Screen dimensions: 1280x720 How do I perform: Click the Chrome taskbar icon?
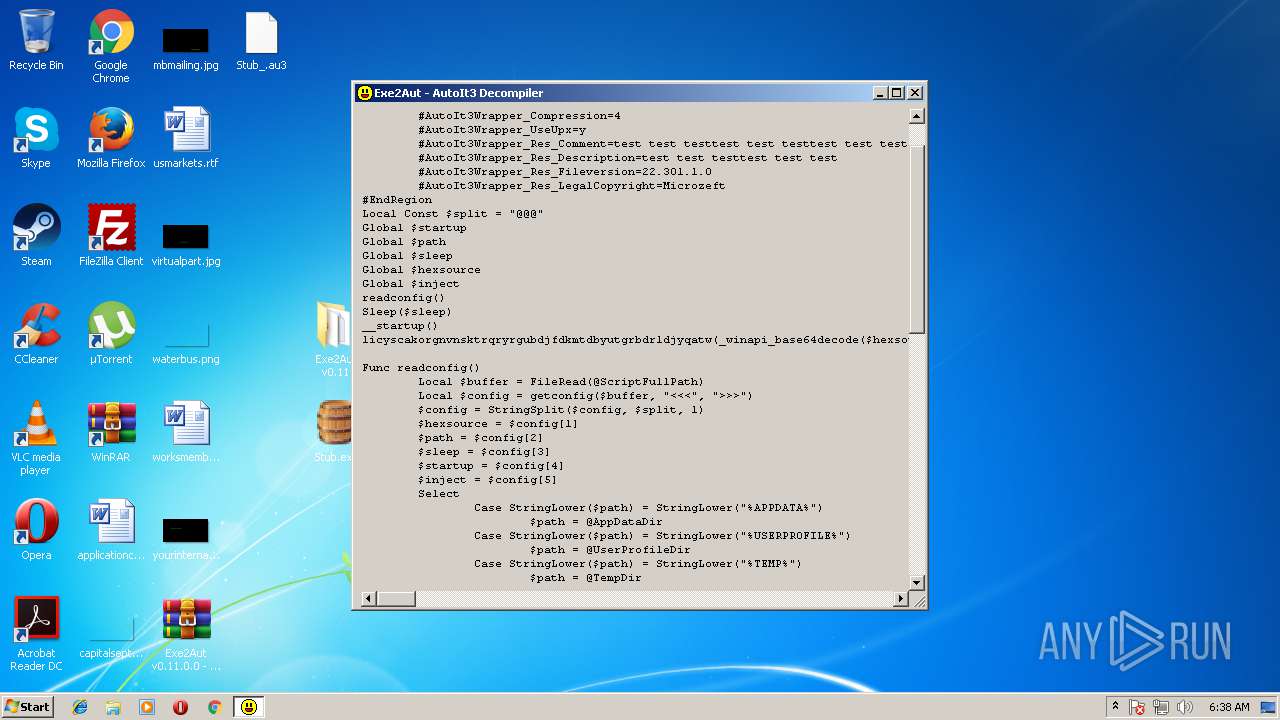(x=214, y=707)
